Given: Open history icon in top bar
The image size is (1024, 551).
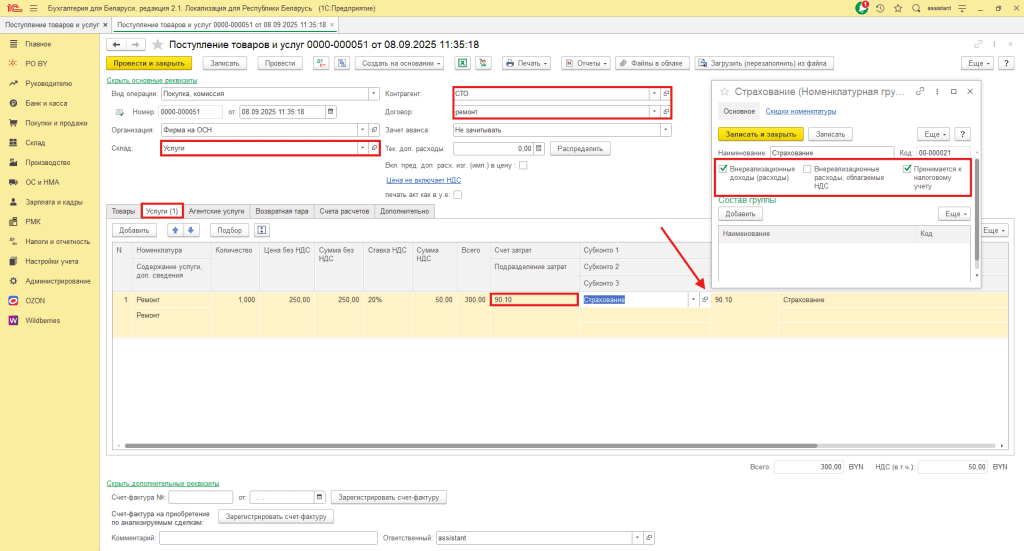Looking at the screenshot, I should pyautogui.click(x=880, y=8).
